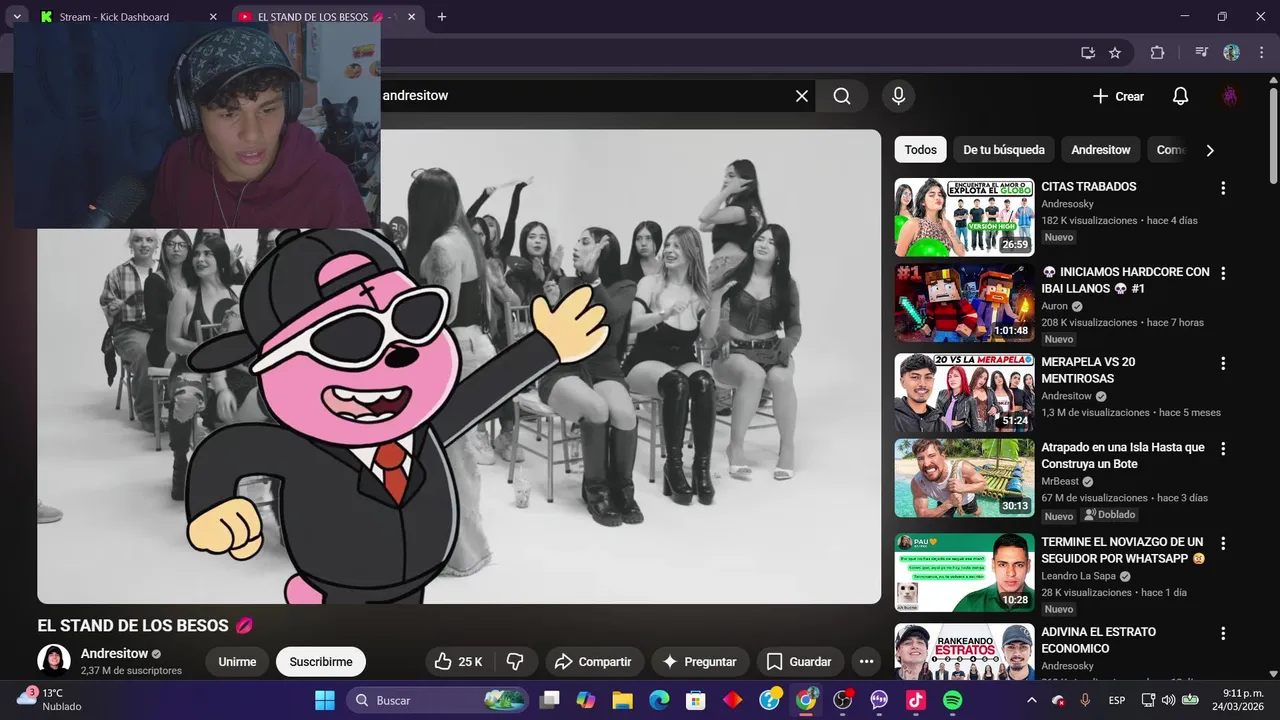This screenshot has width=1280, height=720.
Task: Click the Unirme membership button
Action: pyautogui.click(x=237, y=662)
